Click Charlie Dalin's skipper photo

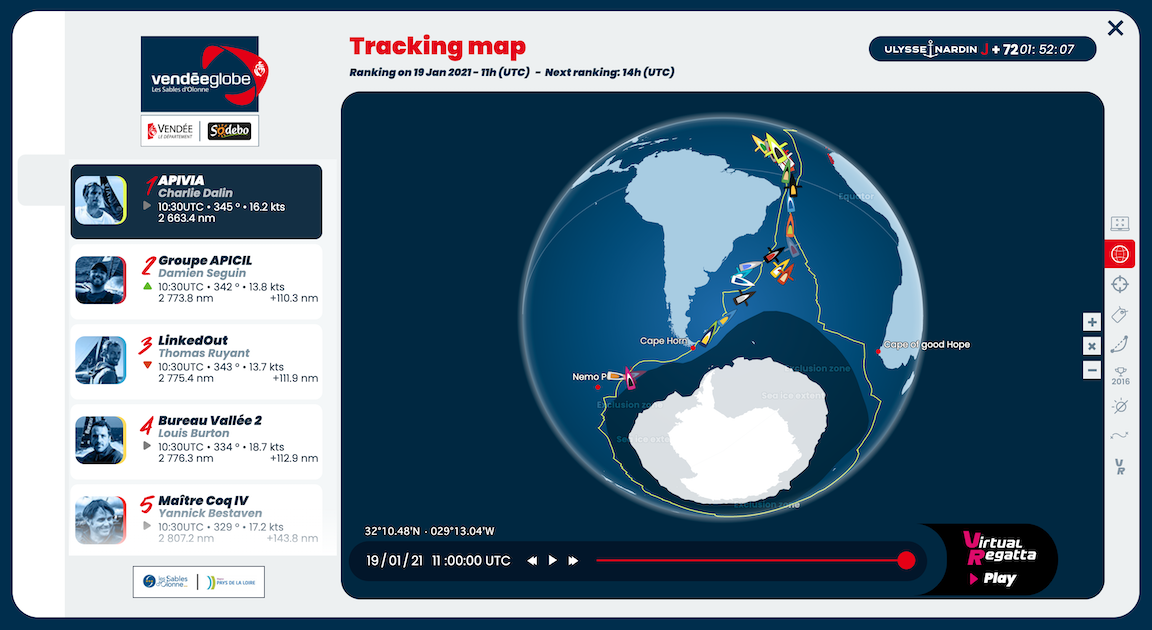pos(101,200)
